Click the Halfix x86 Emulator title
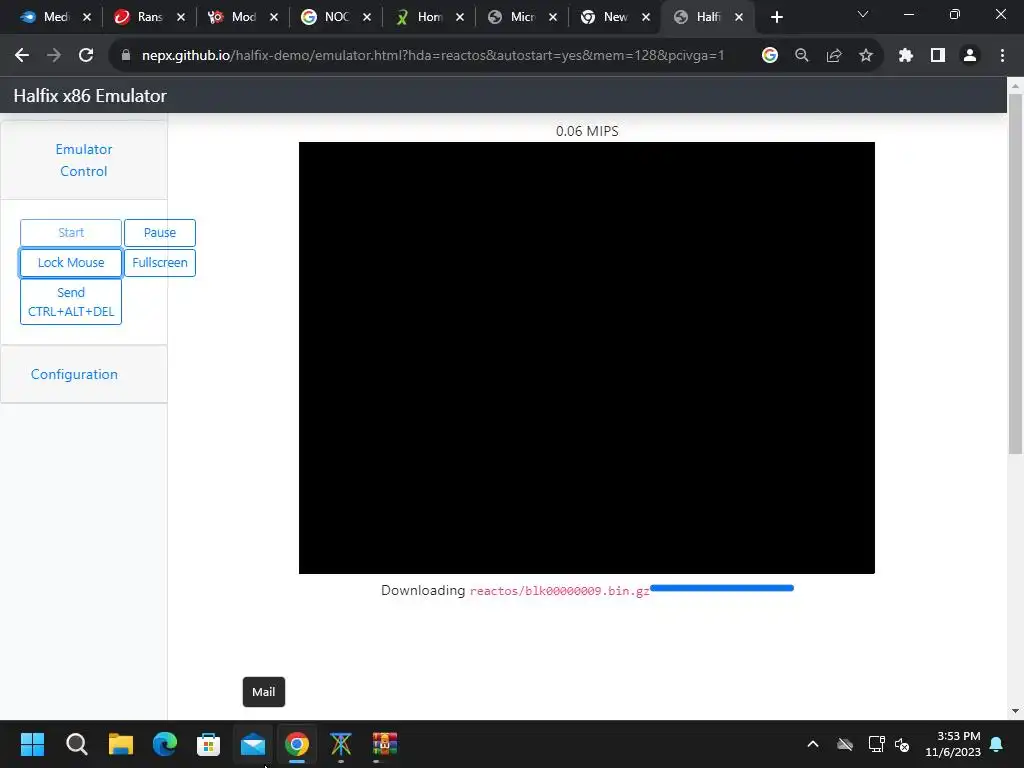This screenshot has height=768, width=1024. point(90,96)
